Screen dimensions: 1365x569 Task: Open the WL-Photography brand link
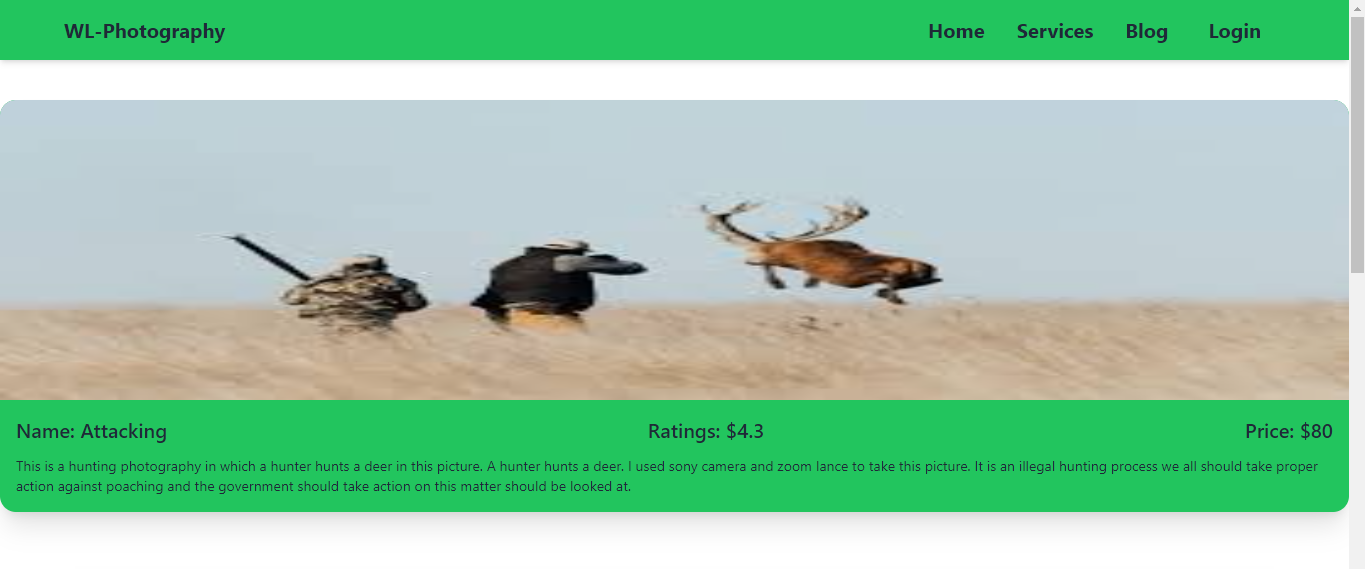(x=144, y=31)
